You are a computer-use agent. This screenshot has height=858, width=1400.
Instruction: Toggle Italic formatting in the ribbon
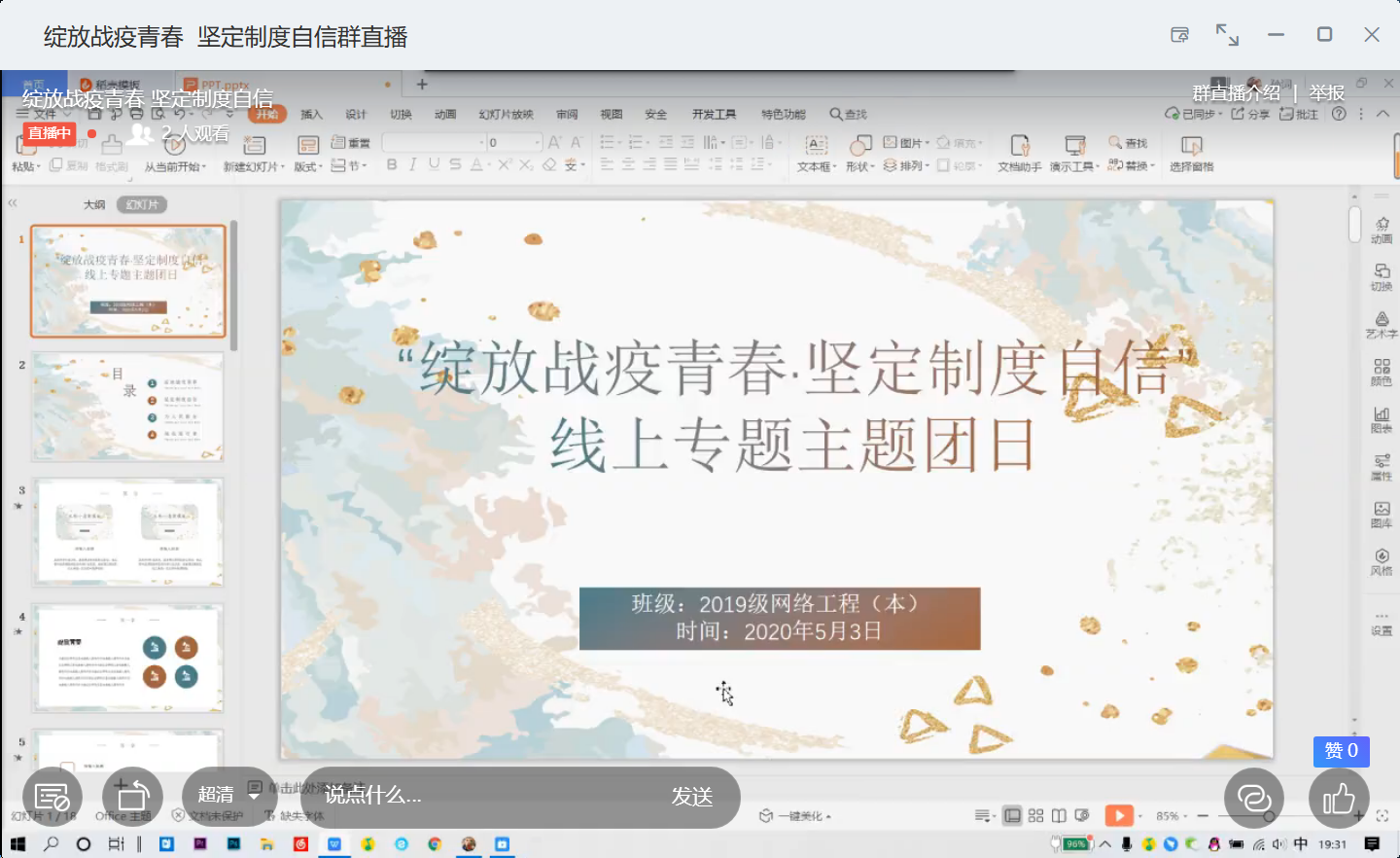[413, 165]
